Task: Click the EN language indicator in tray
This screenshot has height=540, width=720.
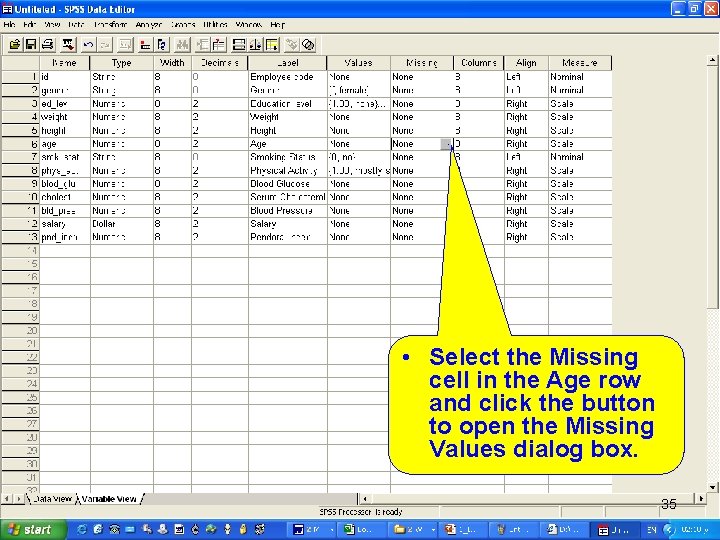Action: 651,529
